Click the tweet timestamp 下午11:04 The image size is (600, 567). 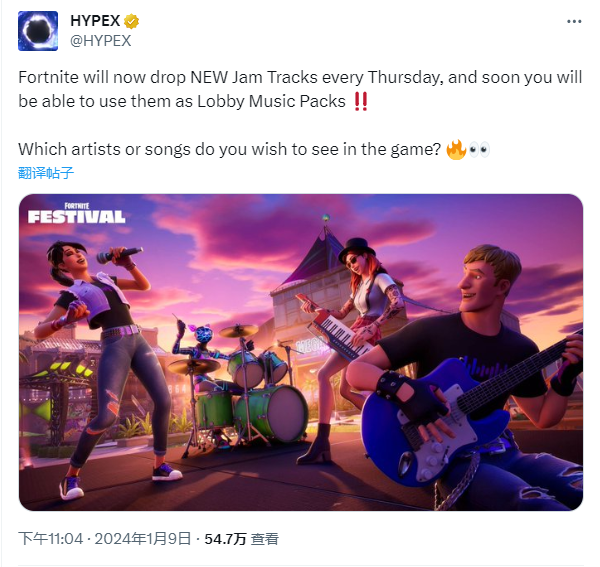click(x=51, y=539)
